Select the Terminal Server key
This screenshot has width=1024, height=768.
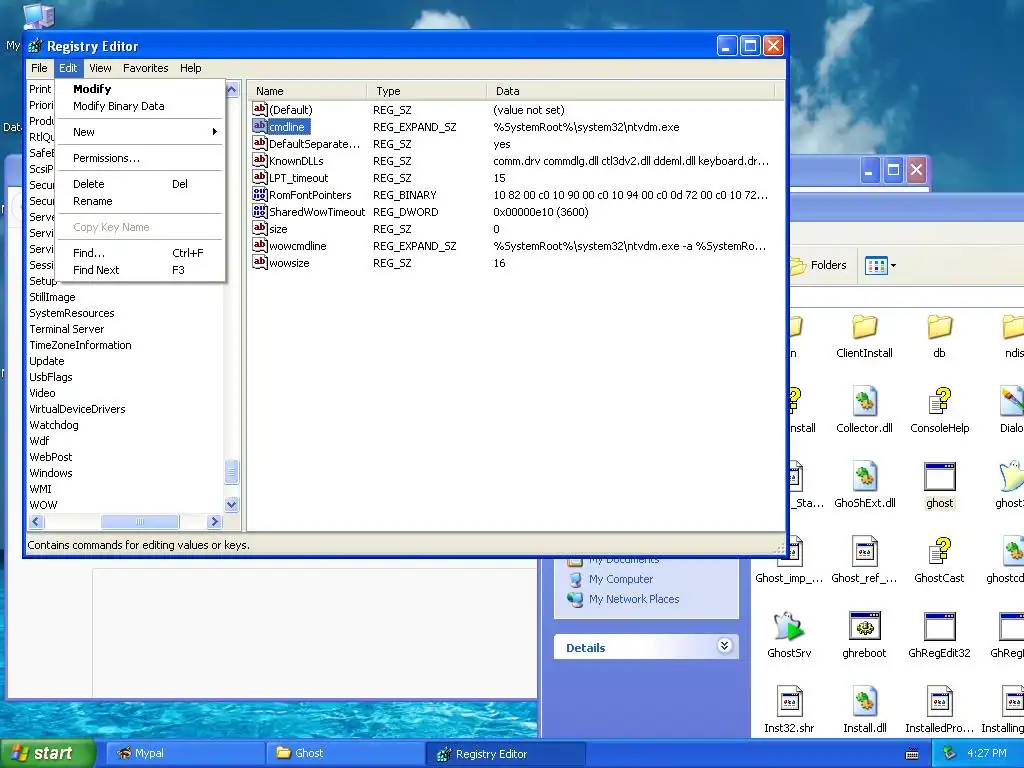67,329
